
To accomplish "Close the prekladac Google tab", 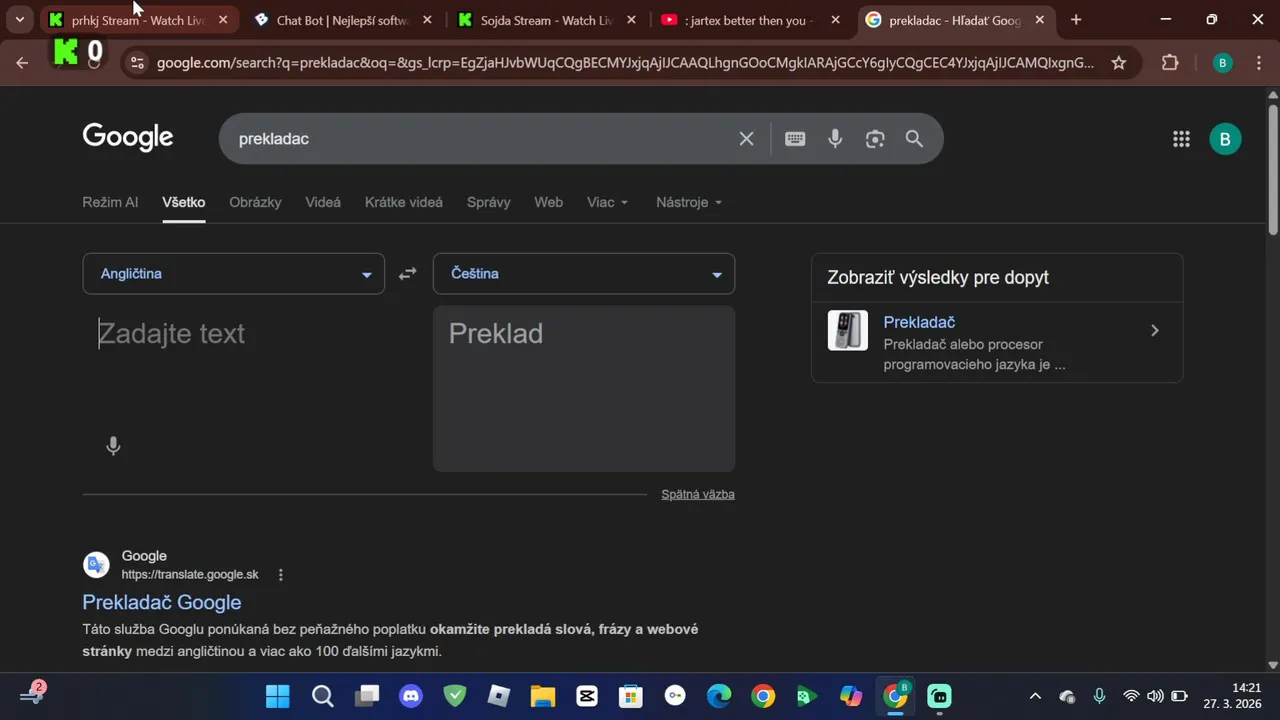I will pyautogui.click(x=1039, y=20).
